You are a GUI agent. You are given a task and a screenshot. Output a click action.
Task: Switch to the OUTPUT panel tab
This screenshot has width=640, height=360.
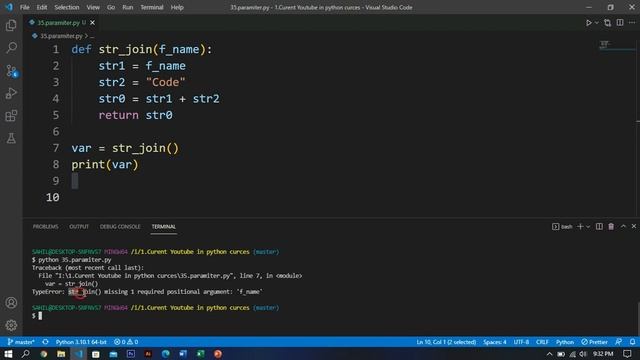tap(79, 227)
